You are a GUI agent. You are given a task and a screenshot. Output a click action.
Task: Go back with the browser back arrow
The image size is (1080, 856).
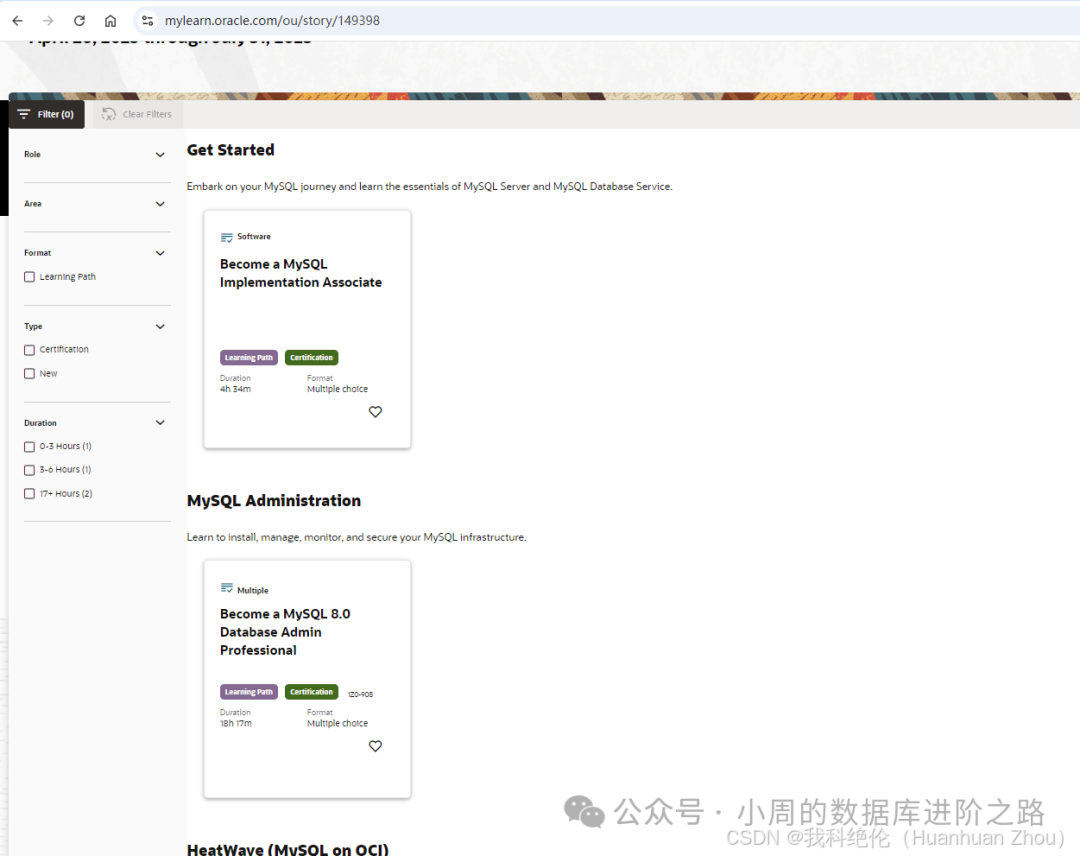18,21
